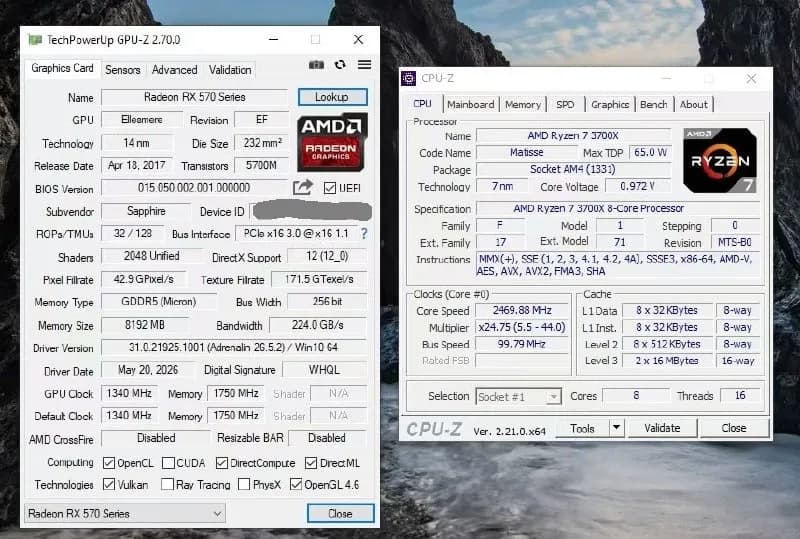Click the CPU-Z title bar app icon
The height and width of the screenshot is (539, 800).
coord(409,78)
